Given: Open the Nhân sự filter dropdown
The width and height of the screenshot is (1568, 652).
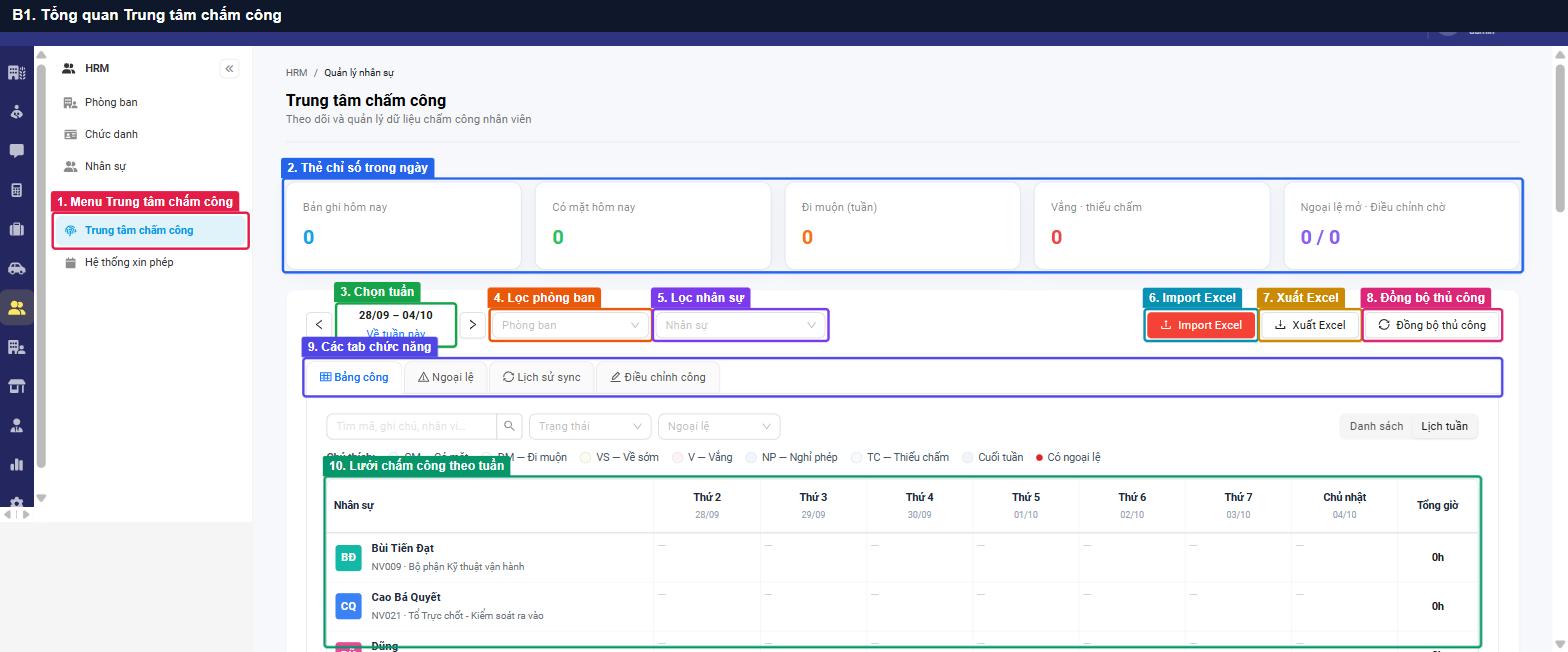Looking at the screenshot, I should [x=741, y=325].
